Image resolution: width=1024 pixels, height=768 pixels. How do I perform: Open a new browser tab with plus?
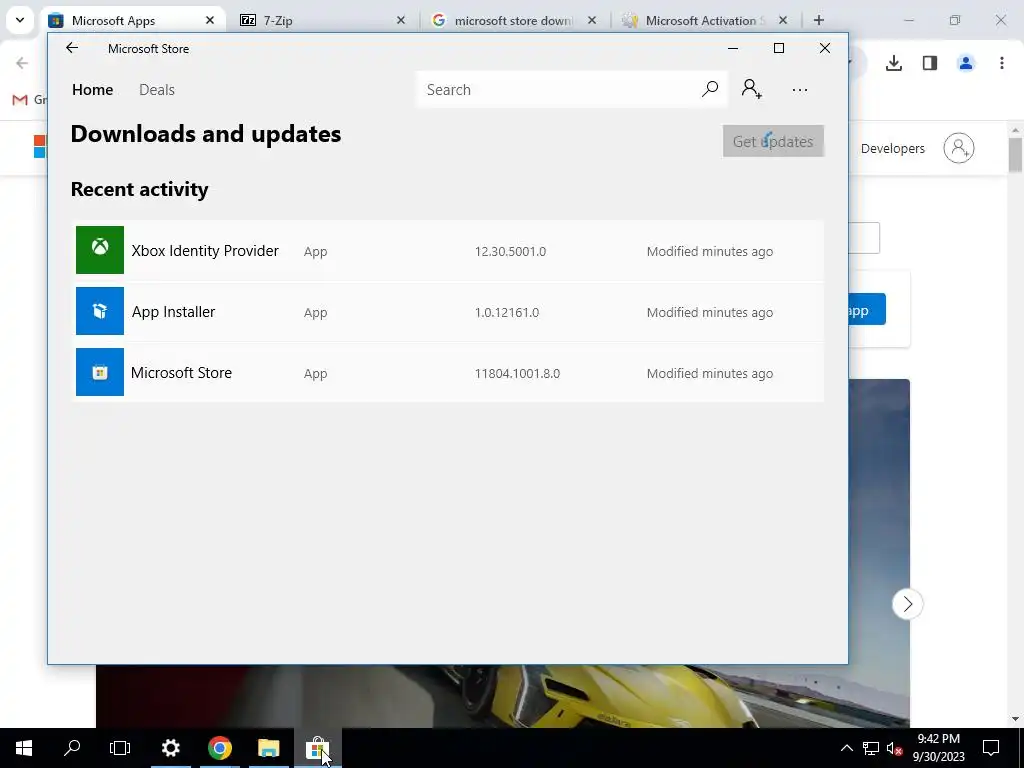click(x=818, y=20)
